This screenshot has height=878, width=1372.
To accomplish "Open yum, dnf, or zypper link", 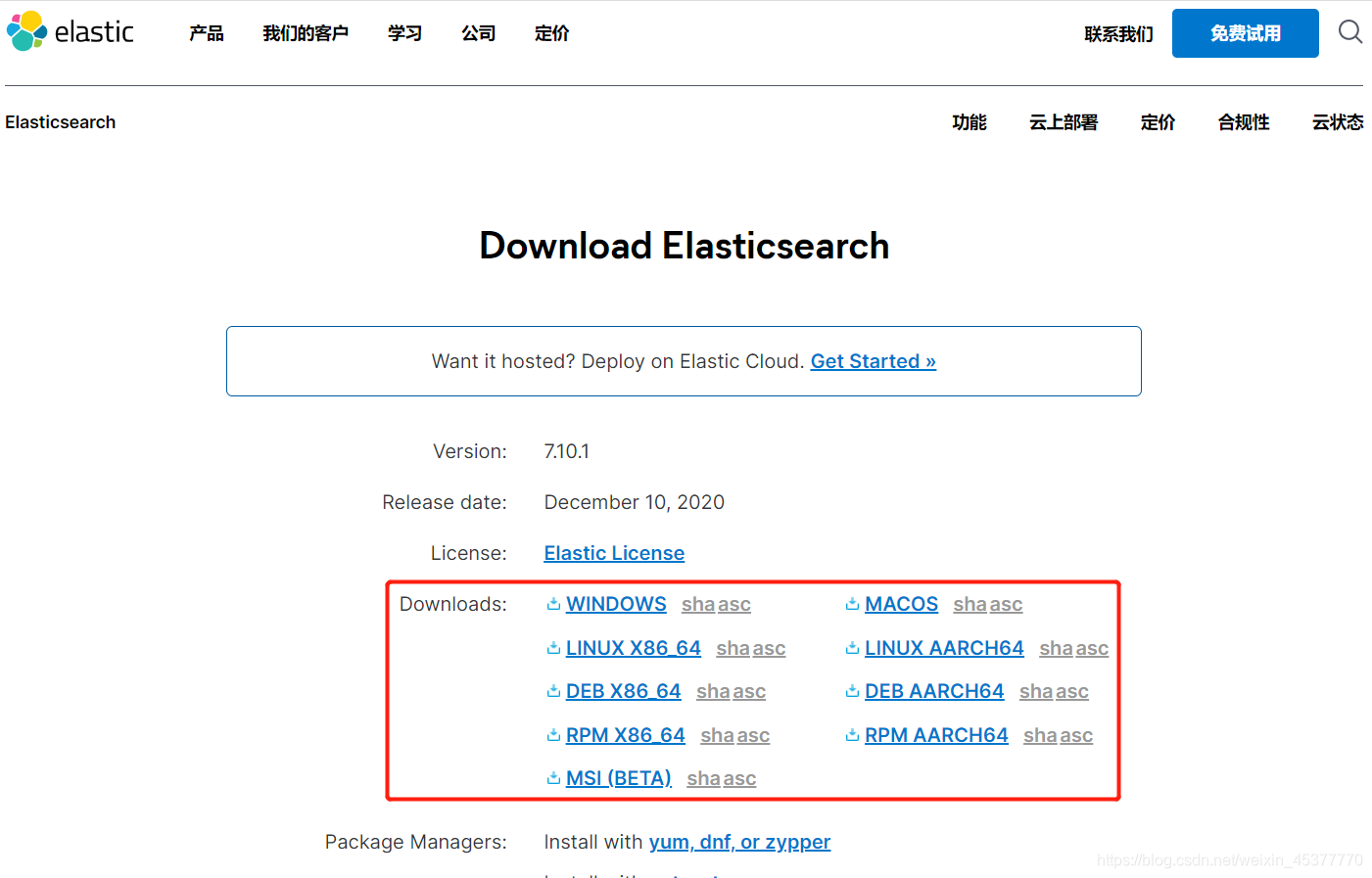I will [x=739, y=842].
